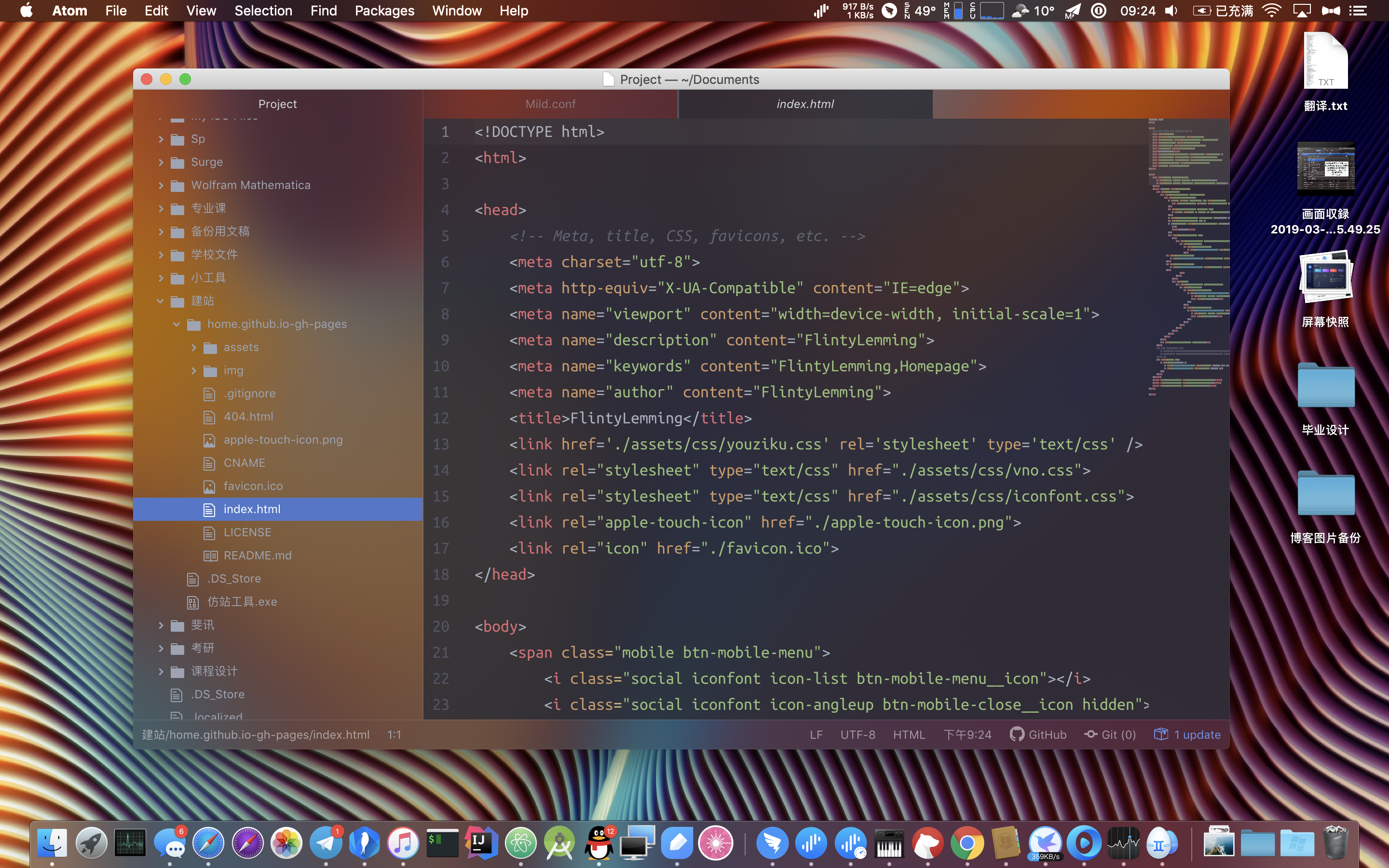Open IntelliJ IDEA from the dock
1389x868 pixels.
tap(481, 843)
